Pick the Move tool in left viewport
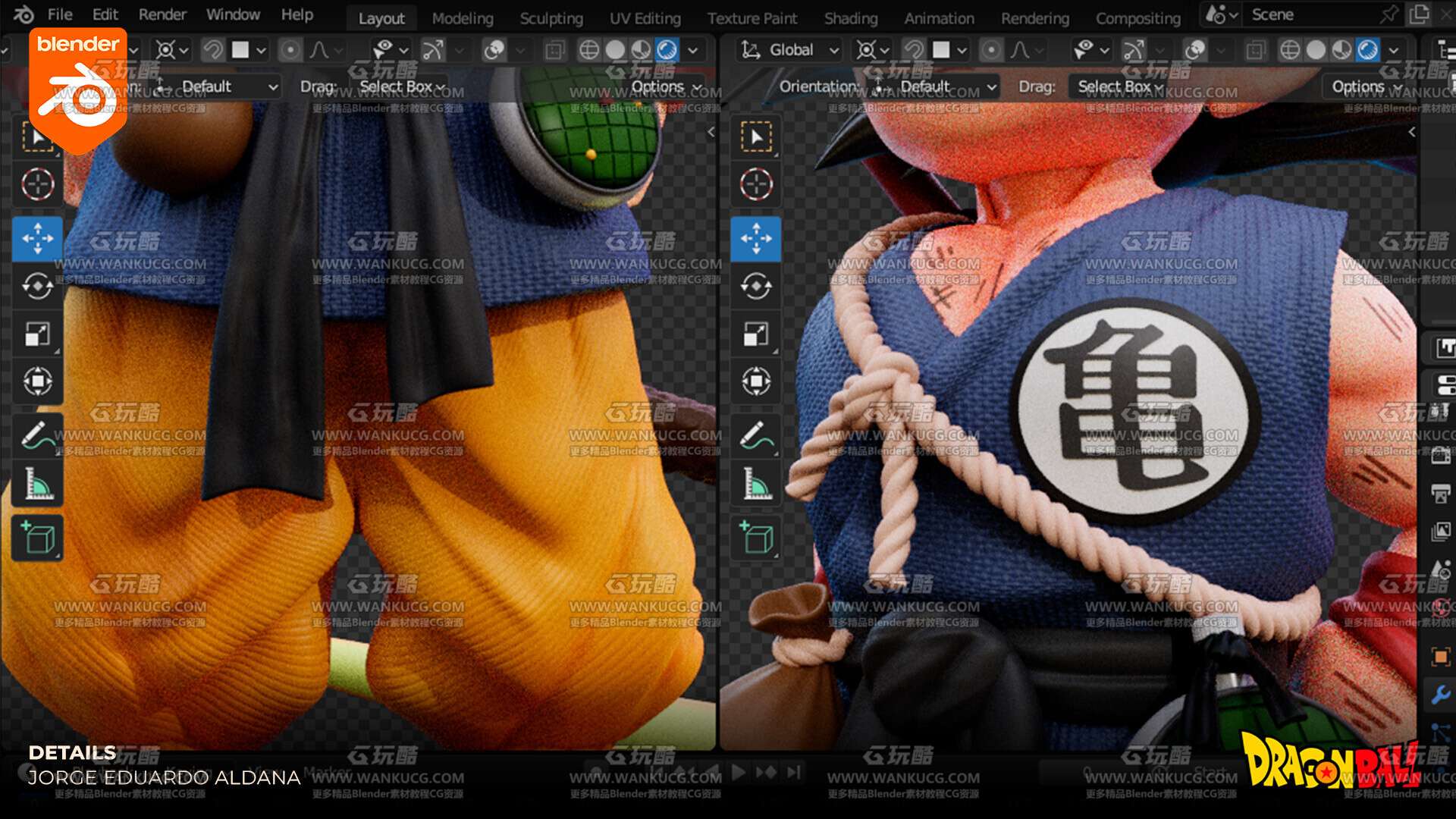 pos(37,239)
